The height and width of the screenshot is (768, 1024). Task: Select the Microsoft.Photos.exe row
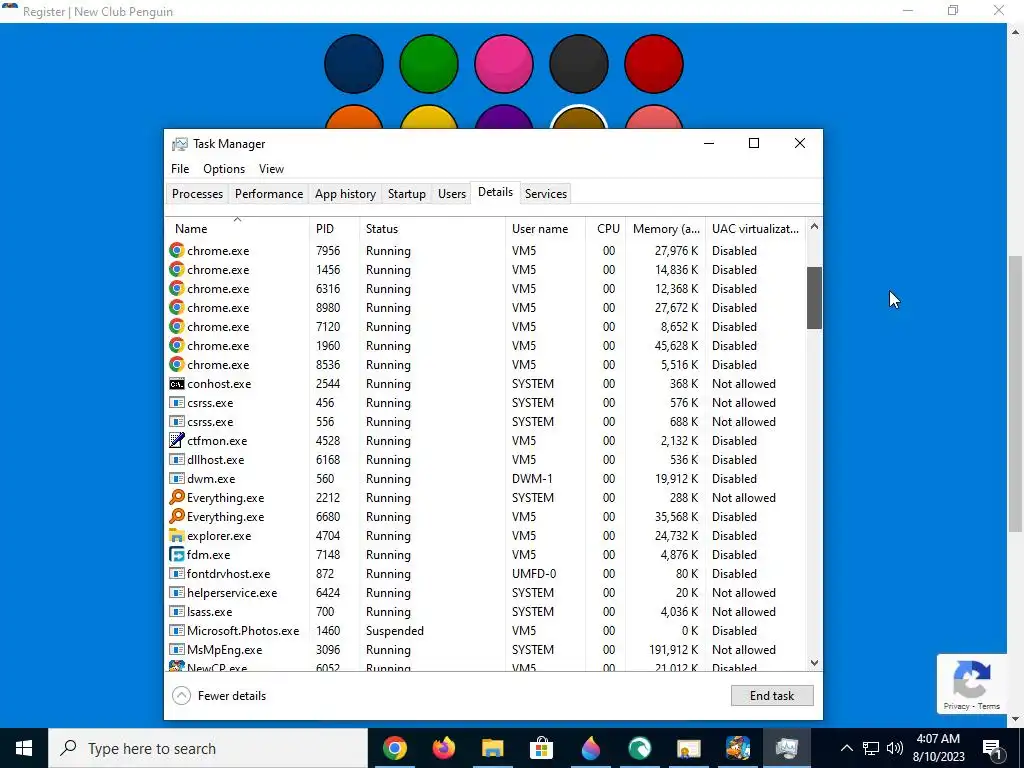pyautogui.click(x=486, y=631)
